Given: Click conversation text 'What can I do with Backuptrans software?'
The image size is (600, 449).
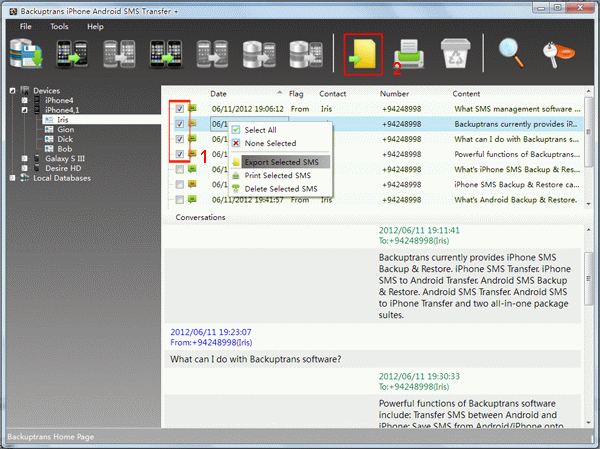Looking at the screenshot, I should (256, 359).
